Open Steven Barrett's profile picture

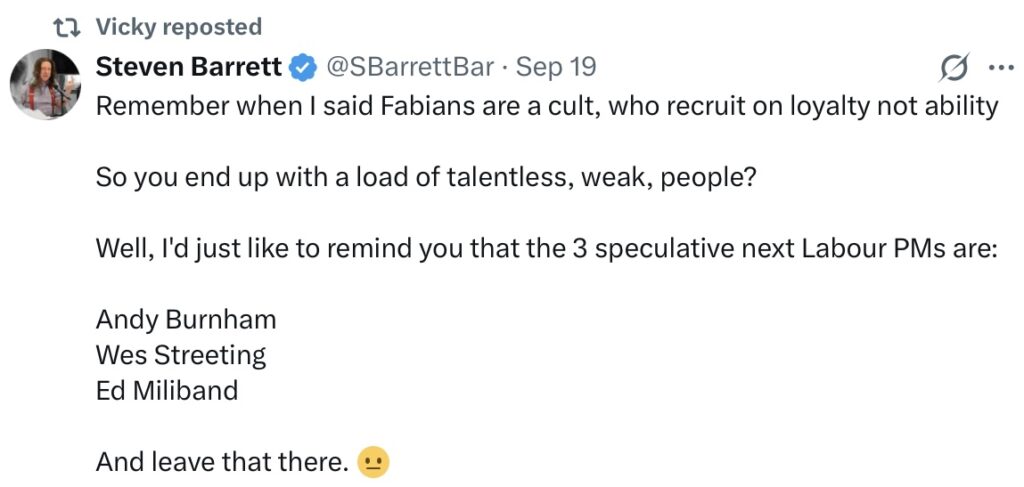click(x=45, y=84)
